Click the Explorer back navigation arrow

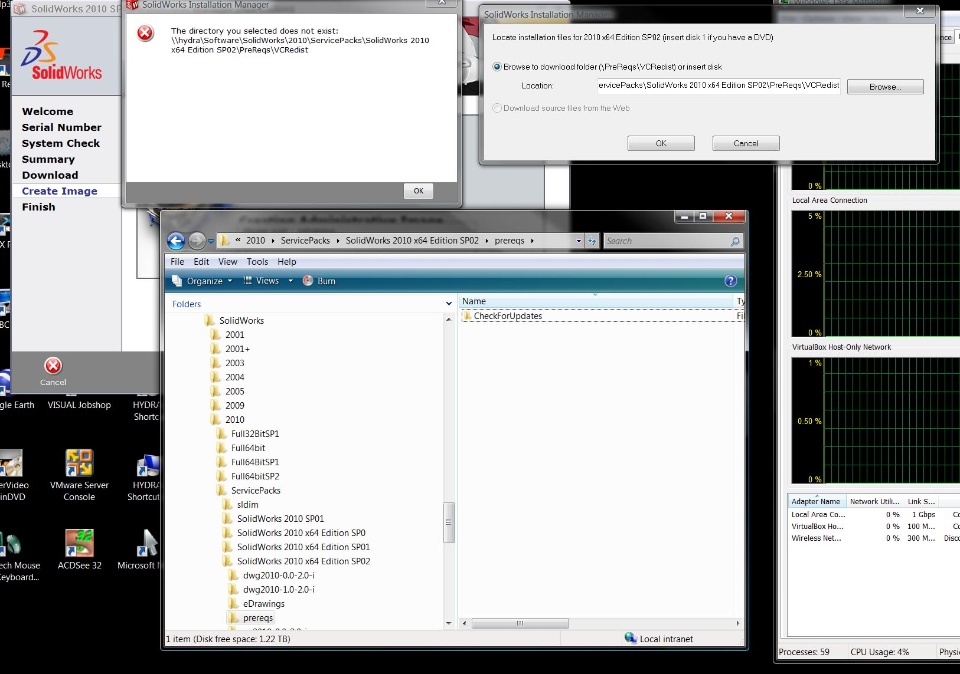(176, 241)
